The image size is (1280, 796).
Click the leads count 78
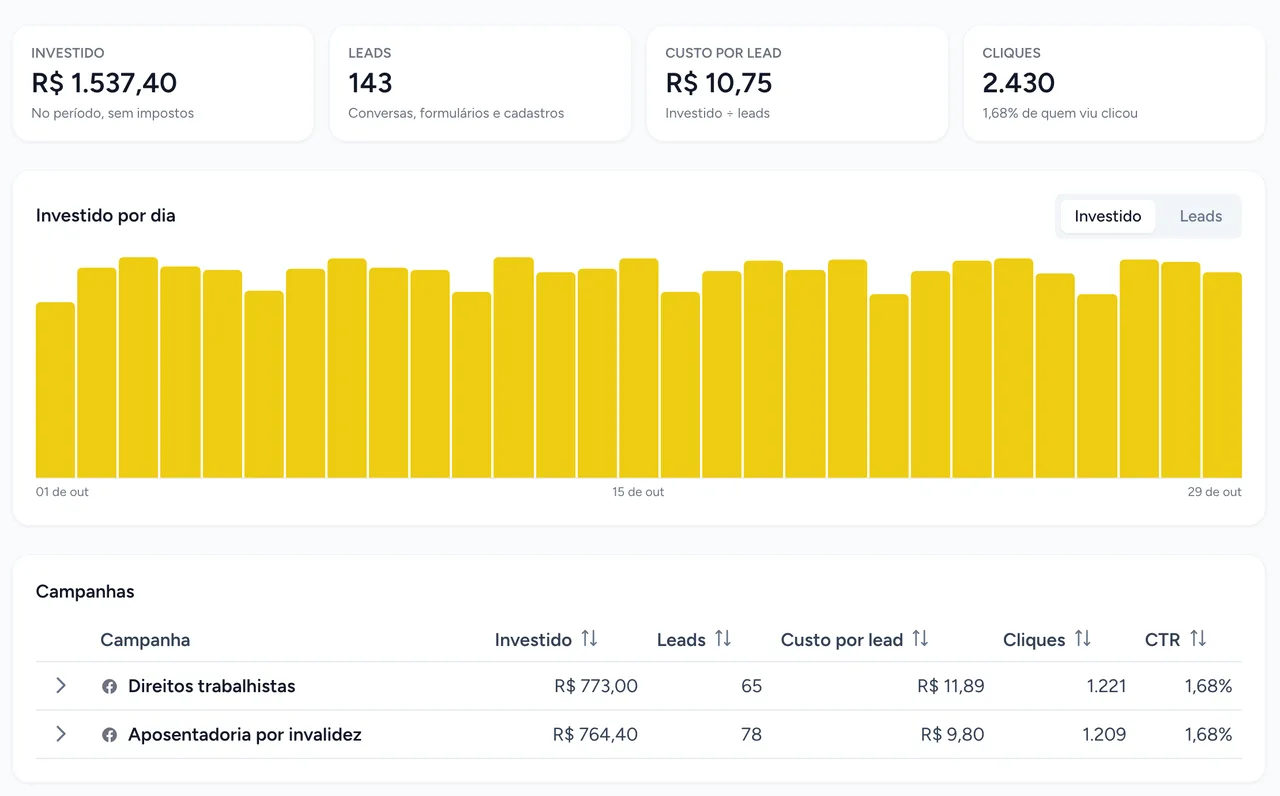752,735
